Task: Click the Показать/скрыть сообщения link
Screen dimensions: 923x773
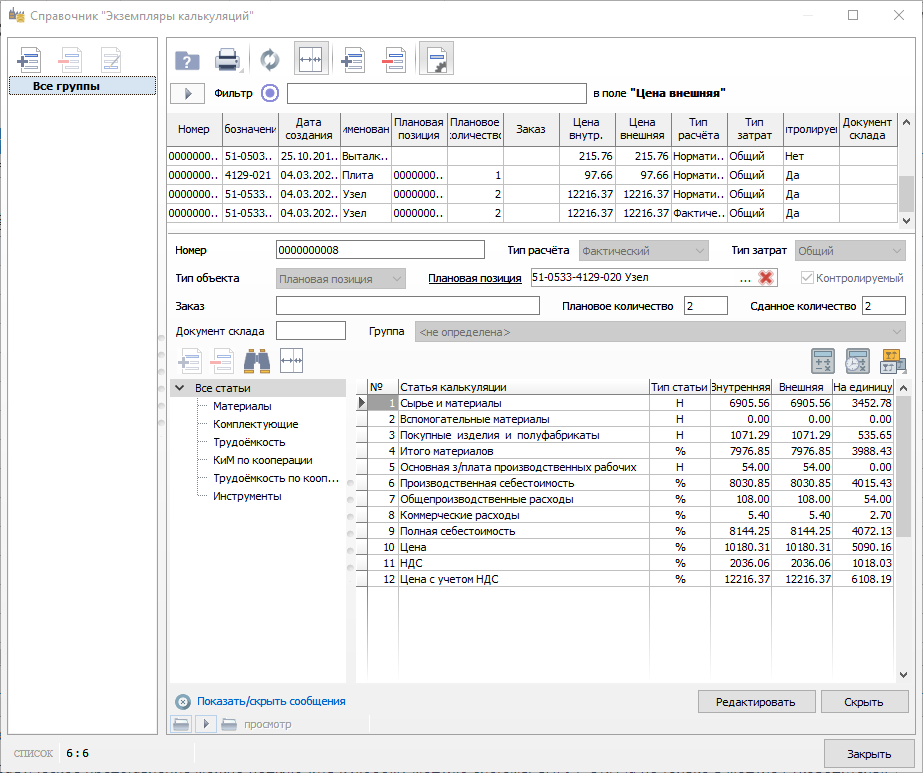Action: pos(271,702)
